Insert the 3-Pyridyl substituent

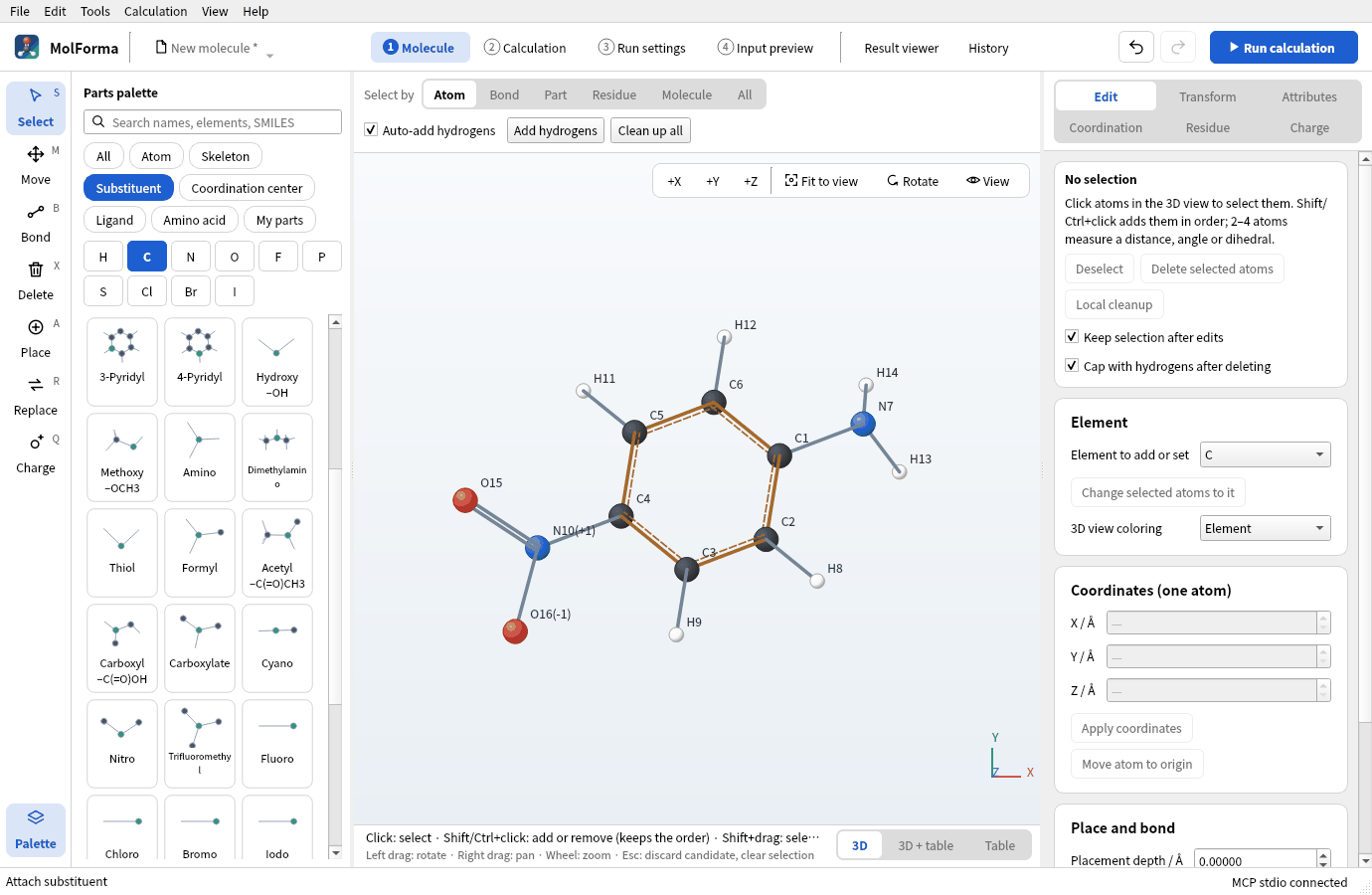pos(122,362)
